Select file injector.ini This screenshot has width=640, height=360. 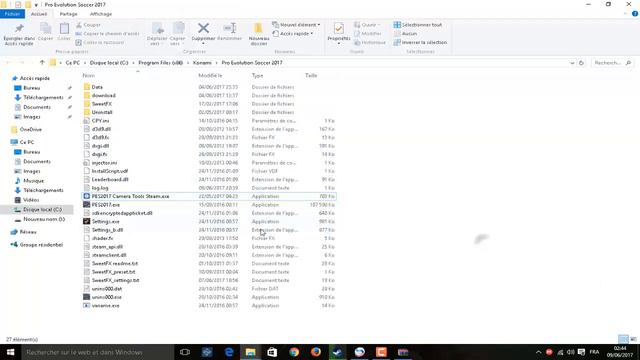104,162
